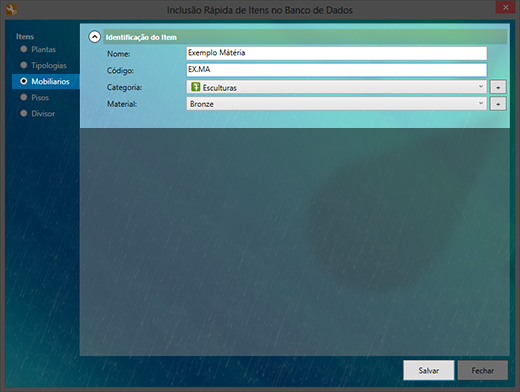Viewport: 520px width, 392px height.
Task: Select the Pisos radio option
Action: click(x=35, y=97)
